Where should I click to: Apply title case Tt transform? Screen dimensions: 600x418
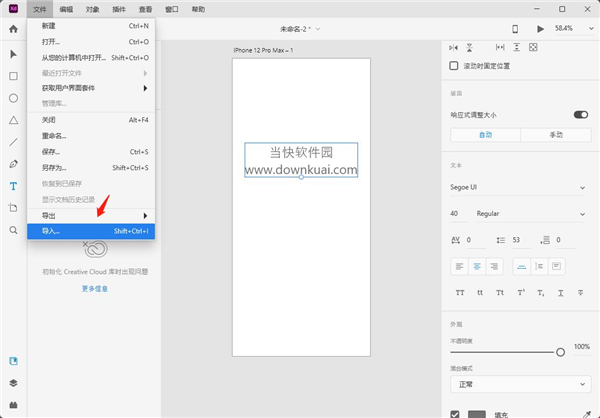[500, 293]
